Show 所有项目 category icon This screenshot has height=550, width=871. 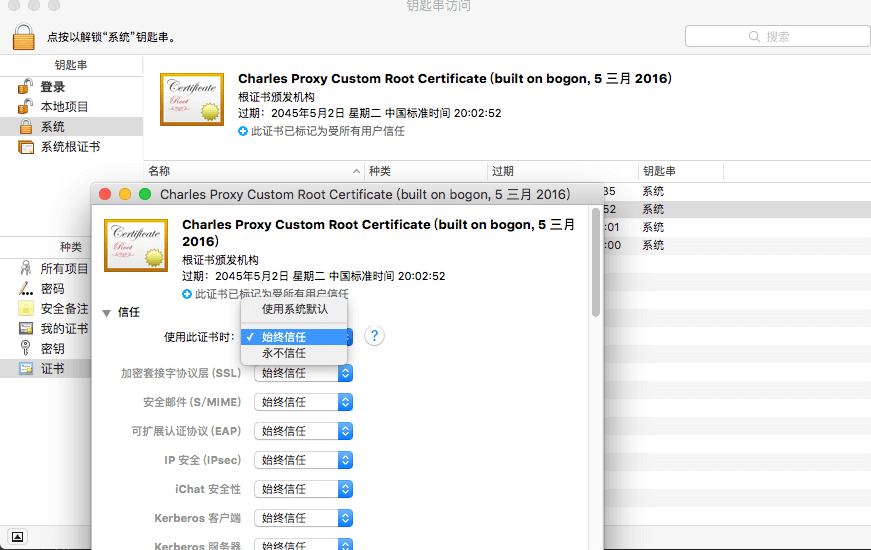point(26,268)
